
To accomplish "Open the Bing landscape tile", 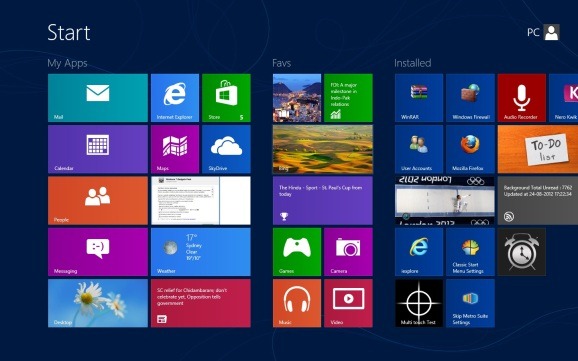I will [323, 149].
